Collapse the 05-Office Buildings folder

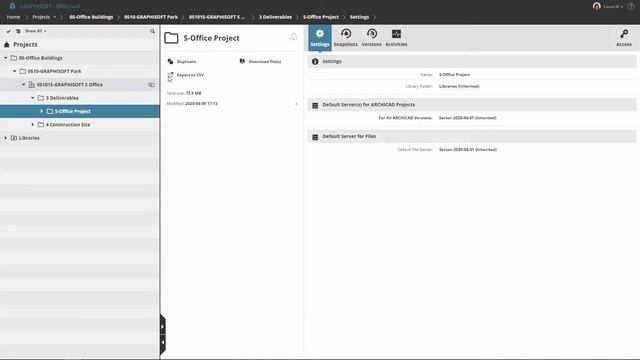[6, 58]
